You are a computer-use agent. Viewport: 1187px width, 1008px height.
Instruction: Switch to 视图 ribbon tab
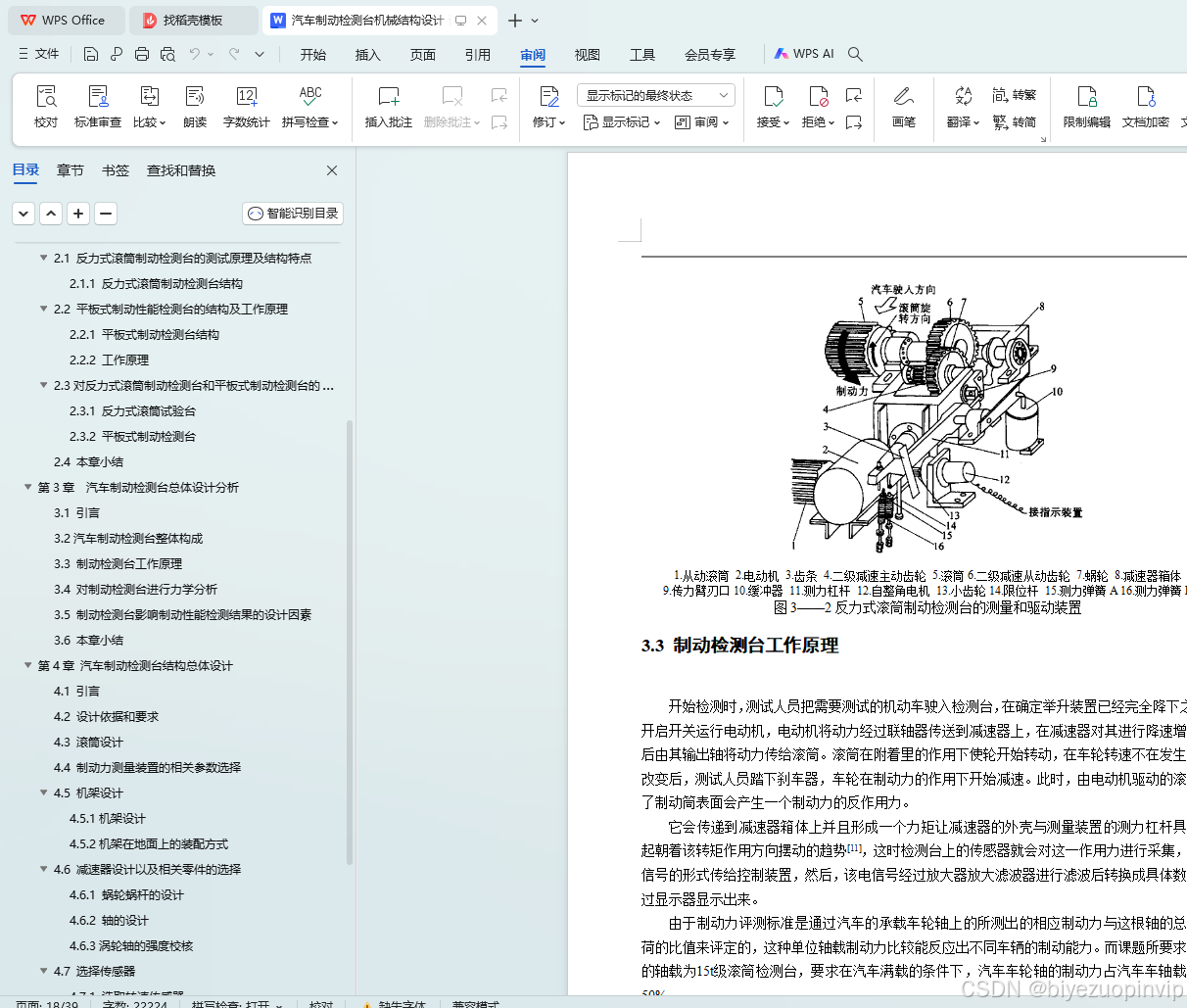point(588,54)
